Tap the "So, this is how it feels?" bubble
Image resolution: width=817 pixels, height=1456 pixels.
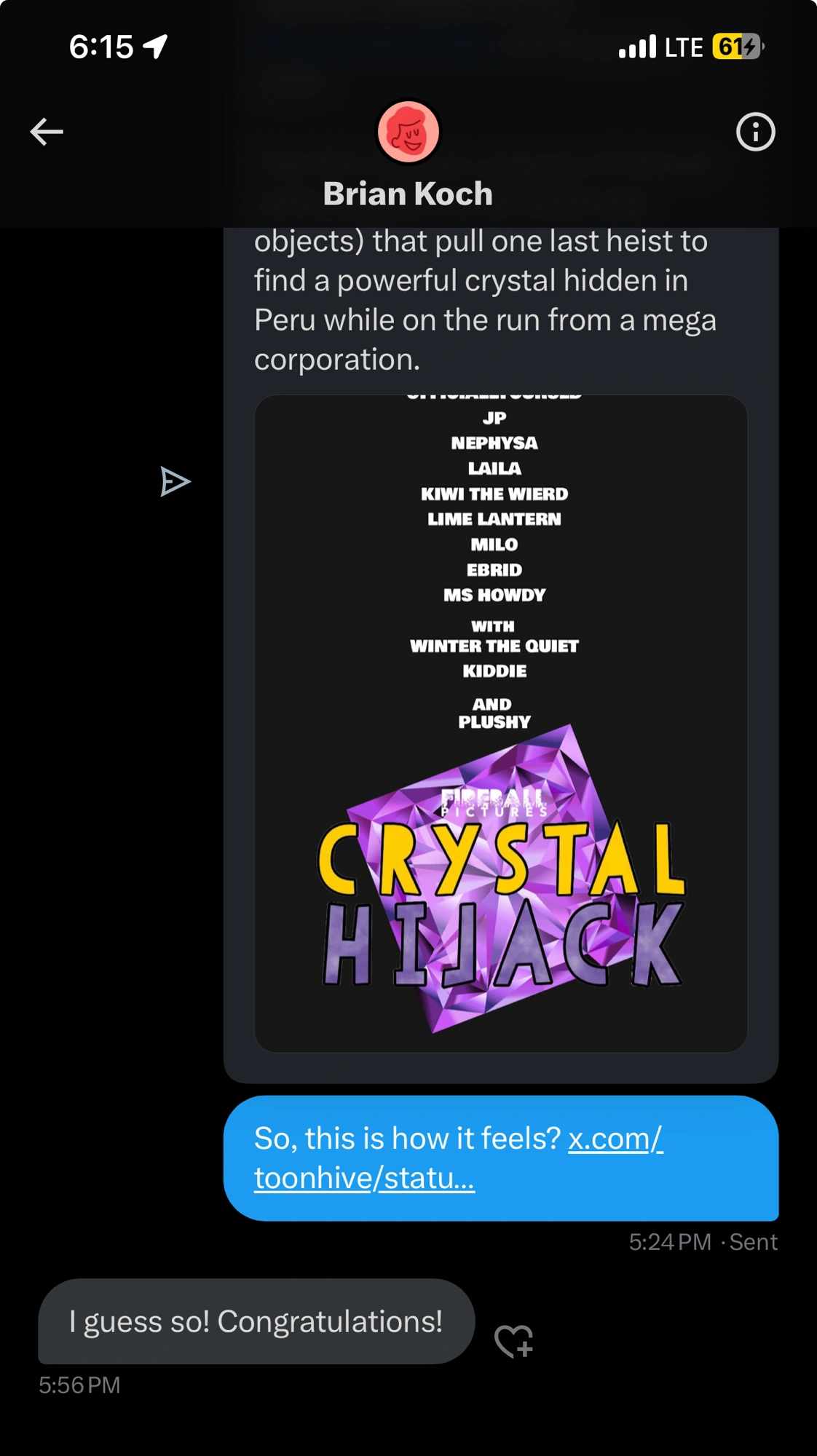point(408,1139)
